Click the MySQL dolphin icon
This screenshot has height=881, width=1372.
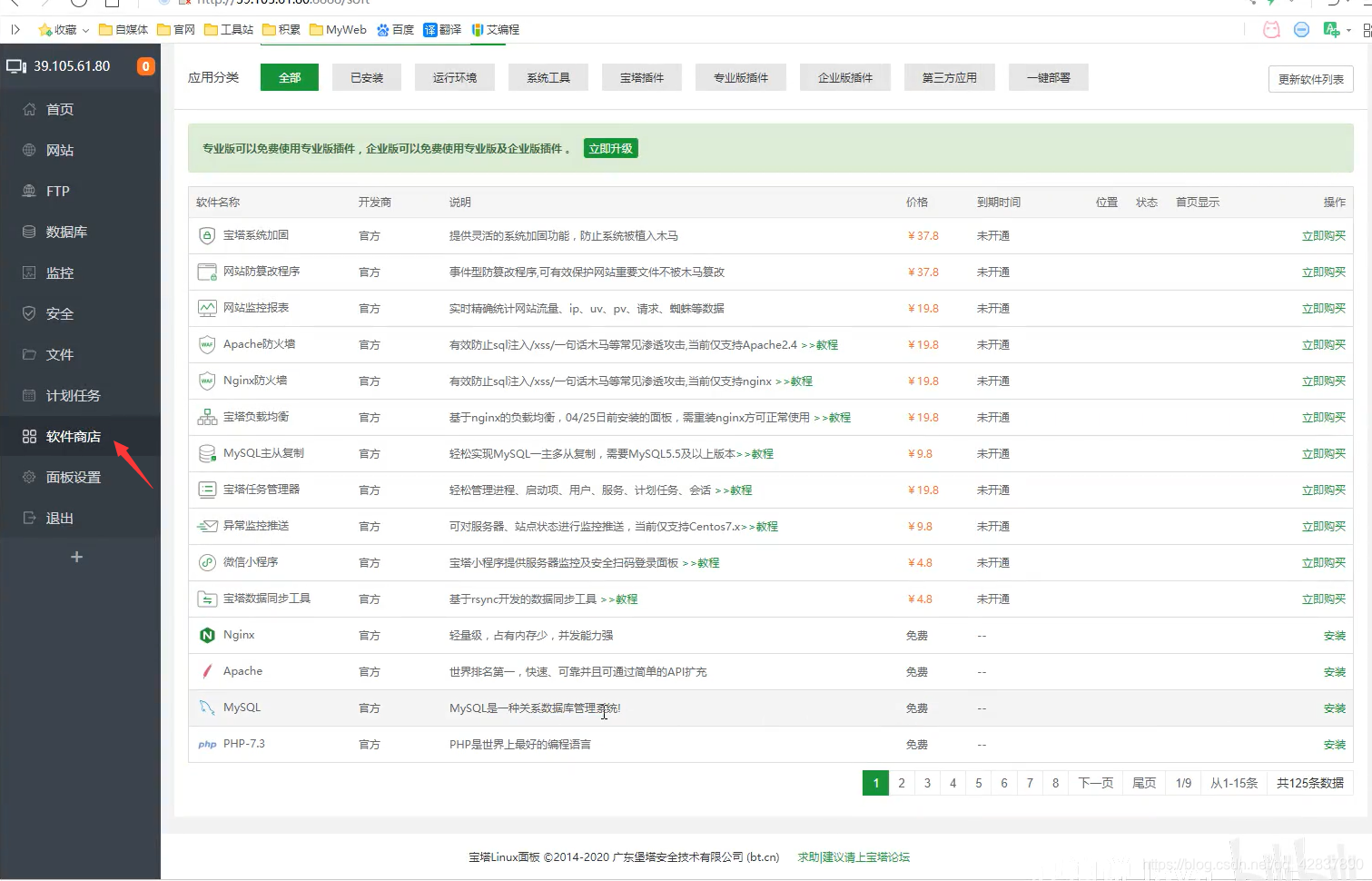[x=207, y=708]
